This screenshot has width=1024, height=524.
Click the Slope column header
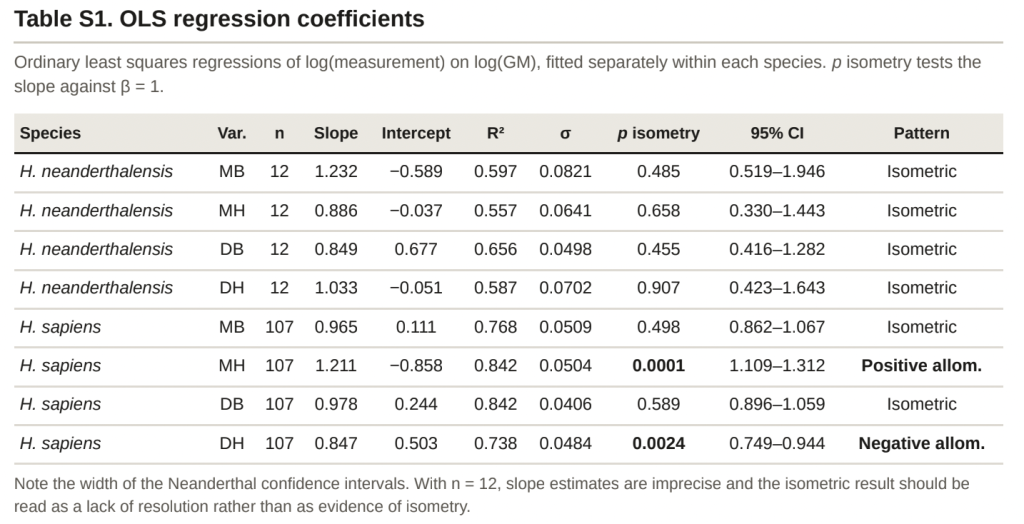point(336,133)
